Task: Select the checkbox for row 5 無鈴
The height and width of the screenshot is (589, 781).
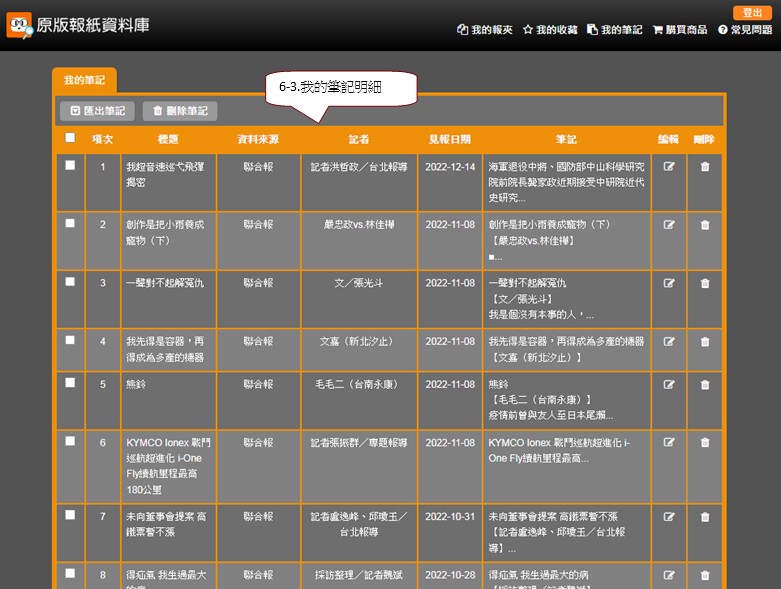Action: [70, 383]
